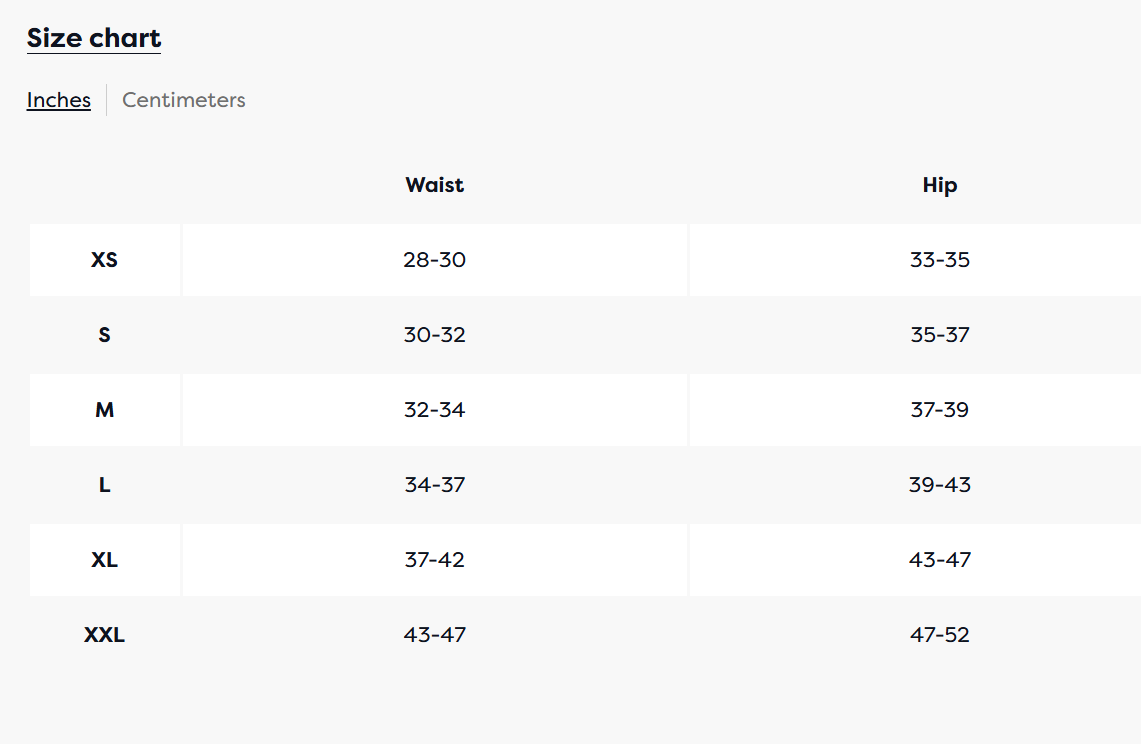This screenshot has height=744, width=1141.
Task: Select the 30-32 waist cell
Action: click(x=434, y=335)
